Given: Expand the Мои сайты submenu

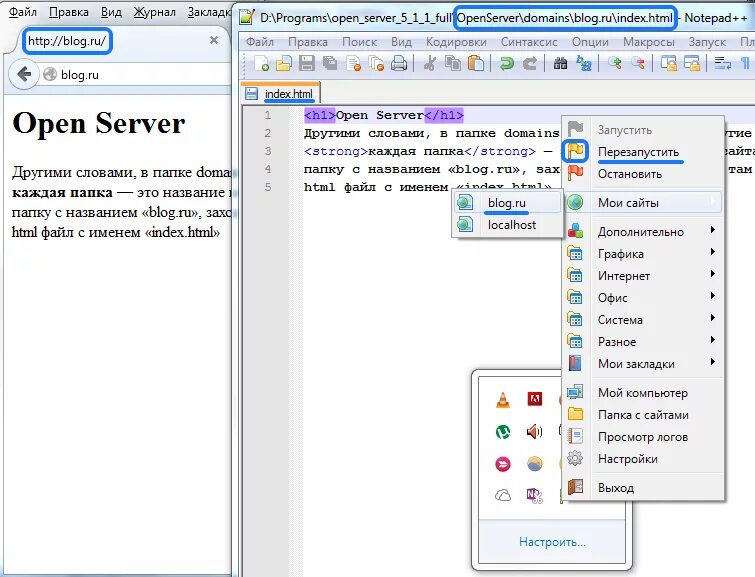Looking at the screenshot, I should point(643,203).
